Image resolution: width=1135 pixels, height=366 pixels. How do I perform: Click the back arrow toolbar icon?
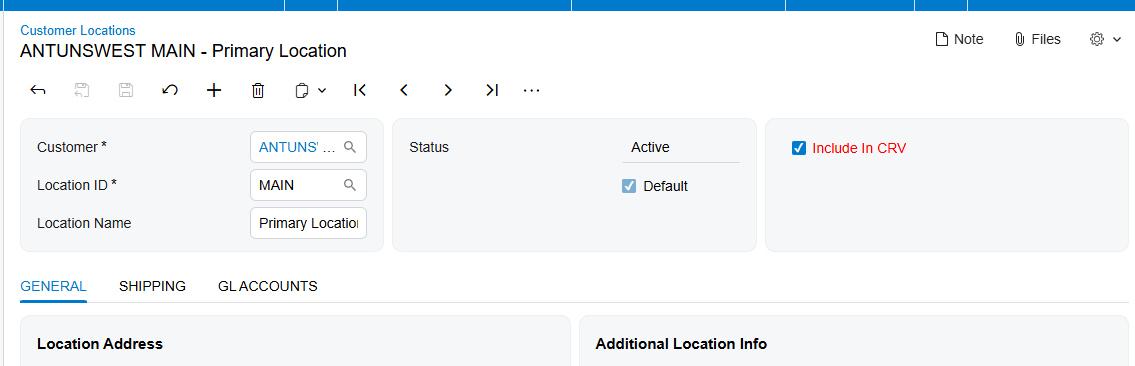38,90
